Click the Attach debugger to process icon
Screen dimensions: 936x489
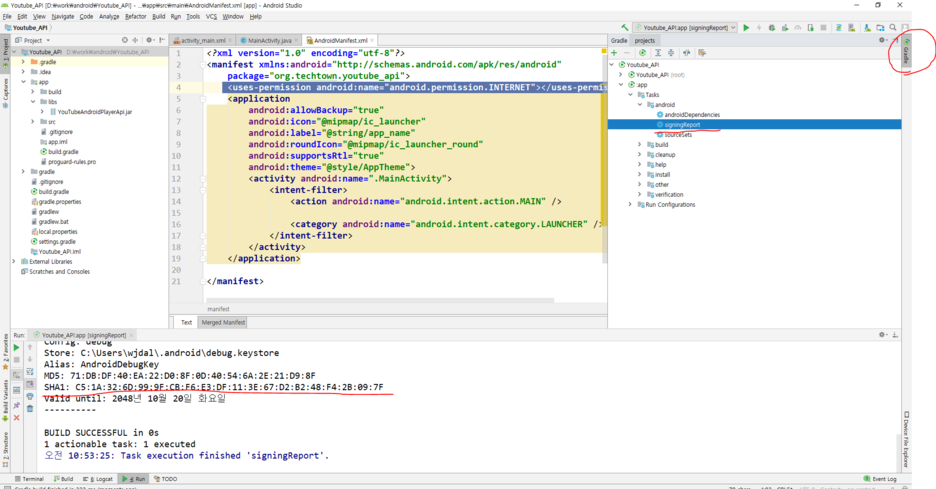tap(811, 27)
